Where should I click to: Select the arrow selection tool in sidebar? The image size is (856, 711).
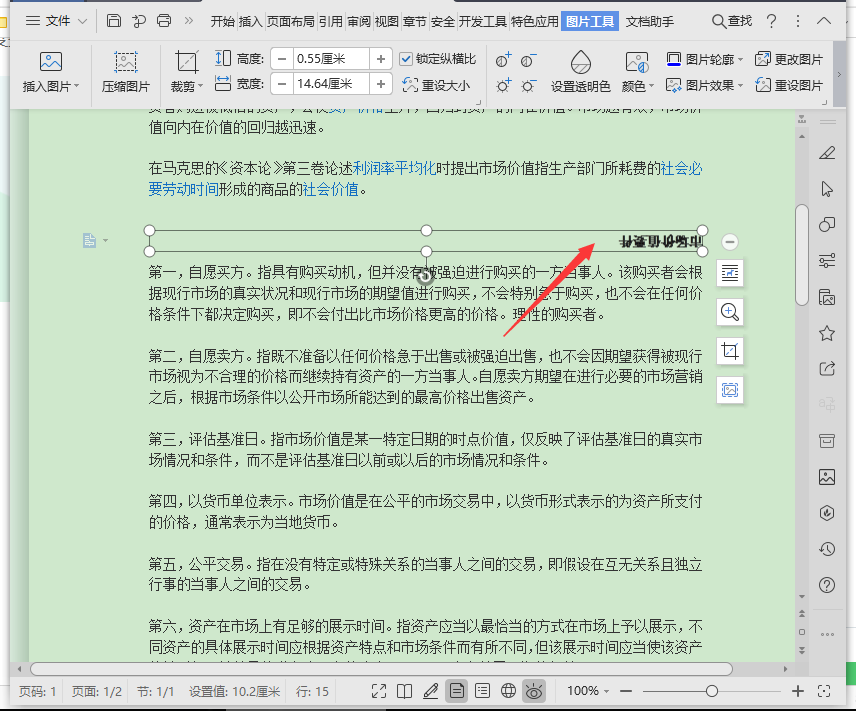point(827,189)
